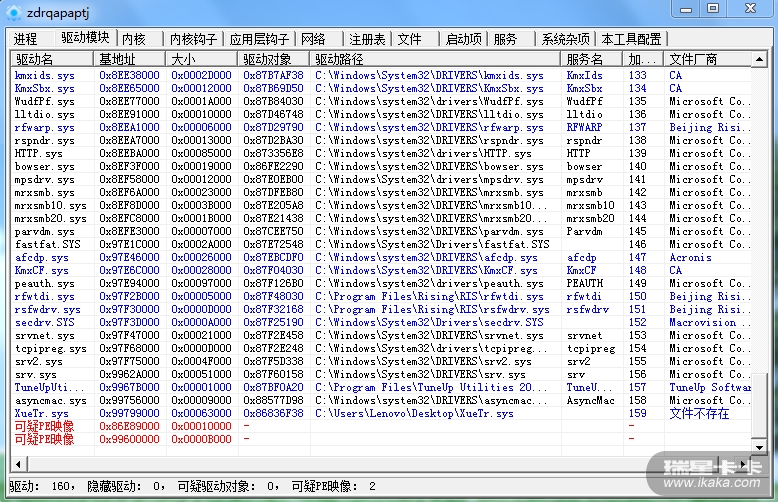
Task: Sort by the 大小 column header
Action: [x=201, y=60]
